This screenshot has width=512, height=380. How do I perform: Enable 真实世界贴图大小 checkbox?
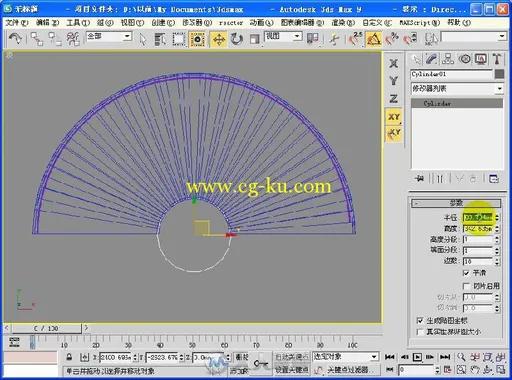pyautogui.click(x=420, y=332)
